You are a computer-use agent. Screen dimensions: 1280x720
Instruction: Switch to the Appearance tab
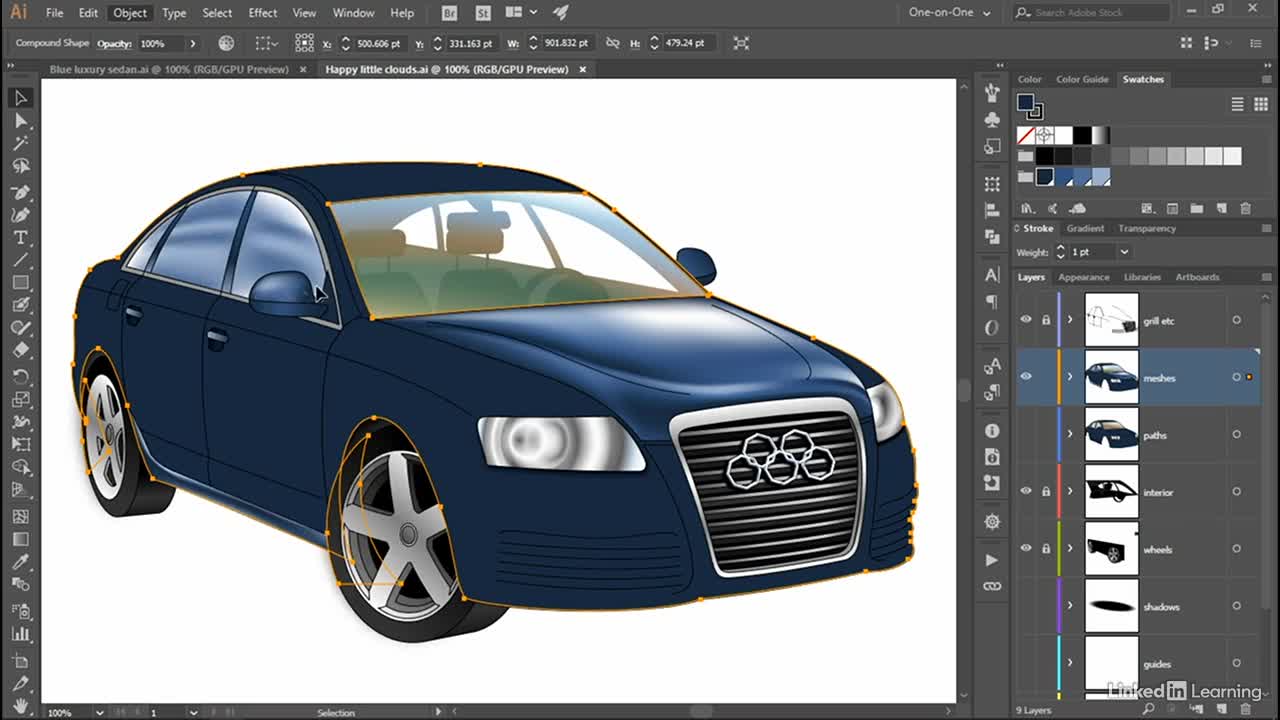pyautogui.click(x=1084, y=277)
